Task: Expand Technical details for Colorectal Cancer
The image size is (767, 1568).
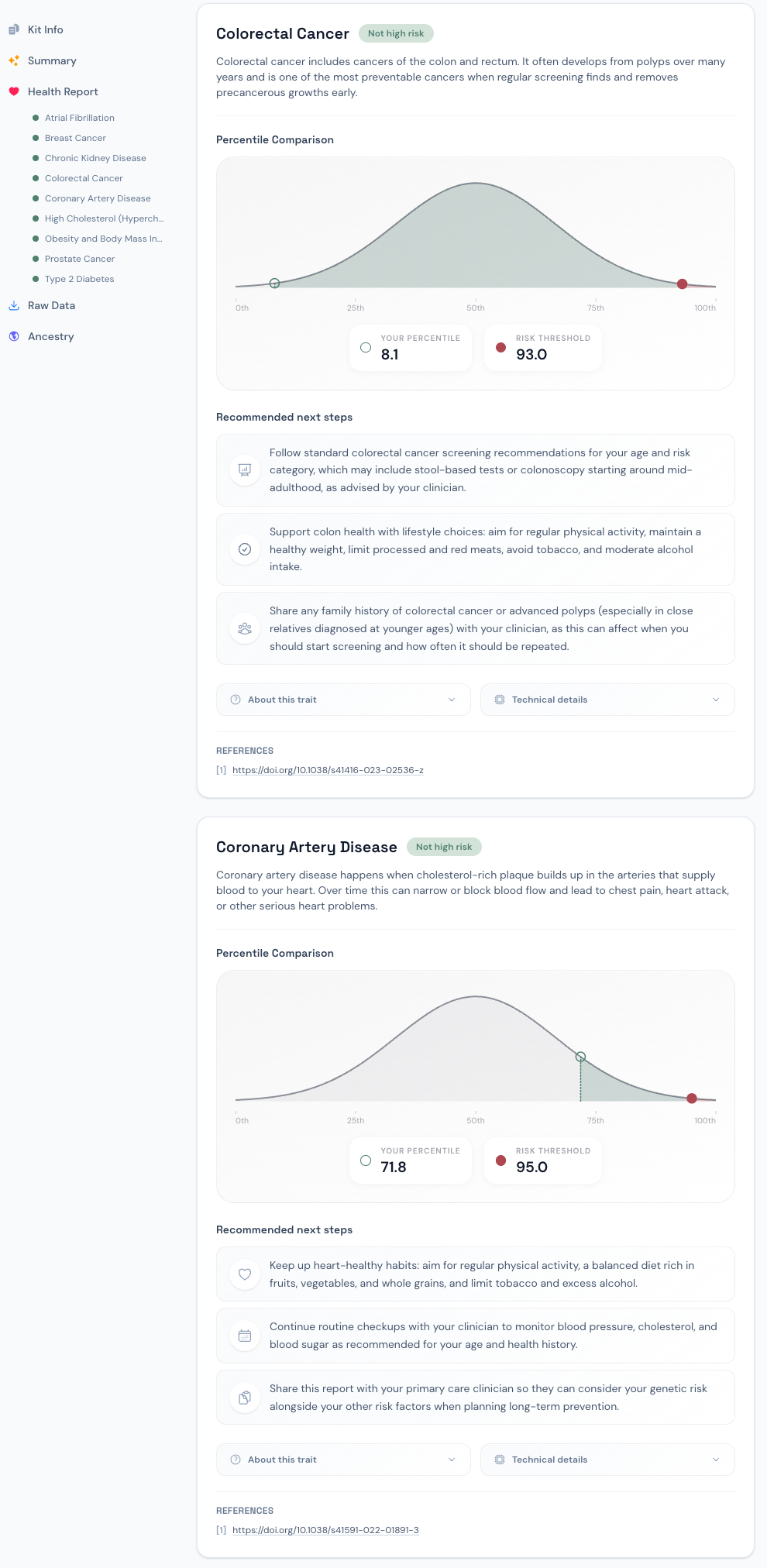Action: point(607,700)
